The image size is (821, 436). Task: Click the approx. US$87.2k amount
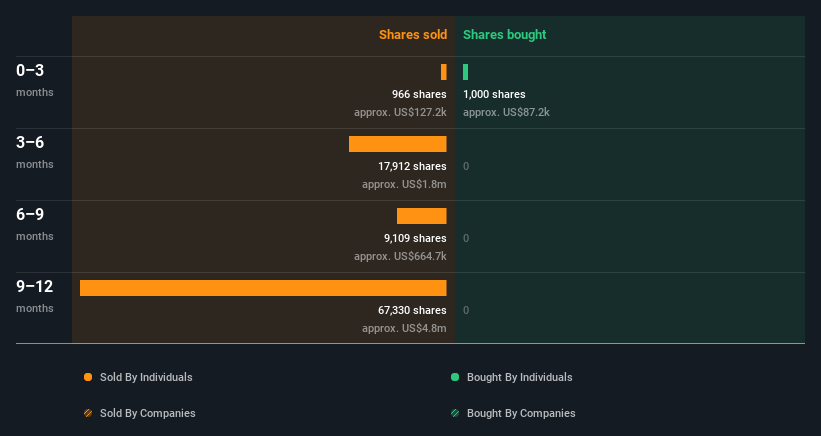(506, 112)
